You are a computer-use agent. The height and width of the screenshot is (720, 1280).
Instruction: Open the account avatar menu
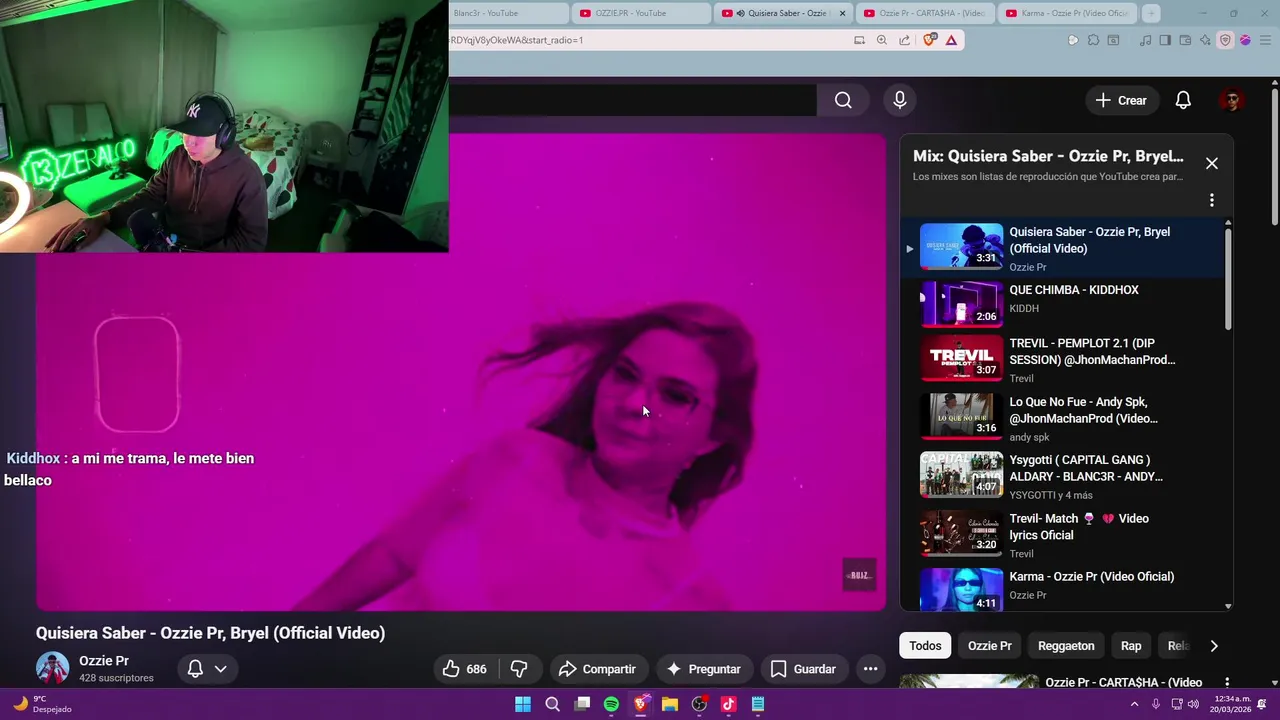coord(1231,100)
